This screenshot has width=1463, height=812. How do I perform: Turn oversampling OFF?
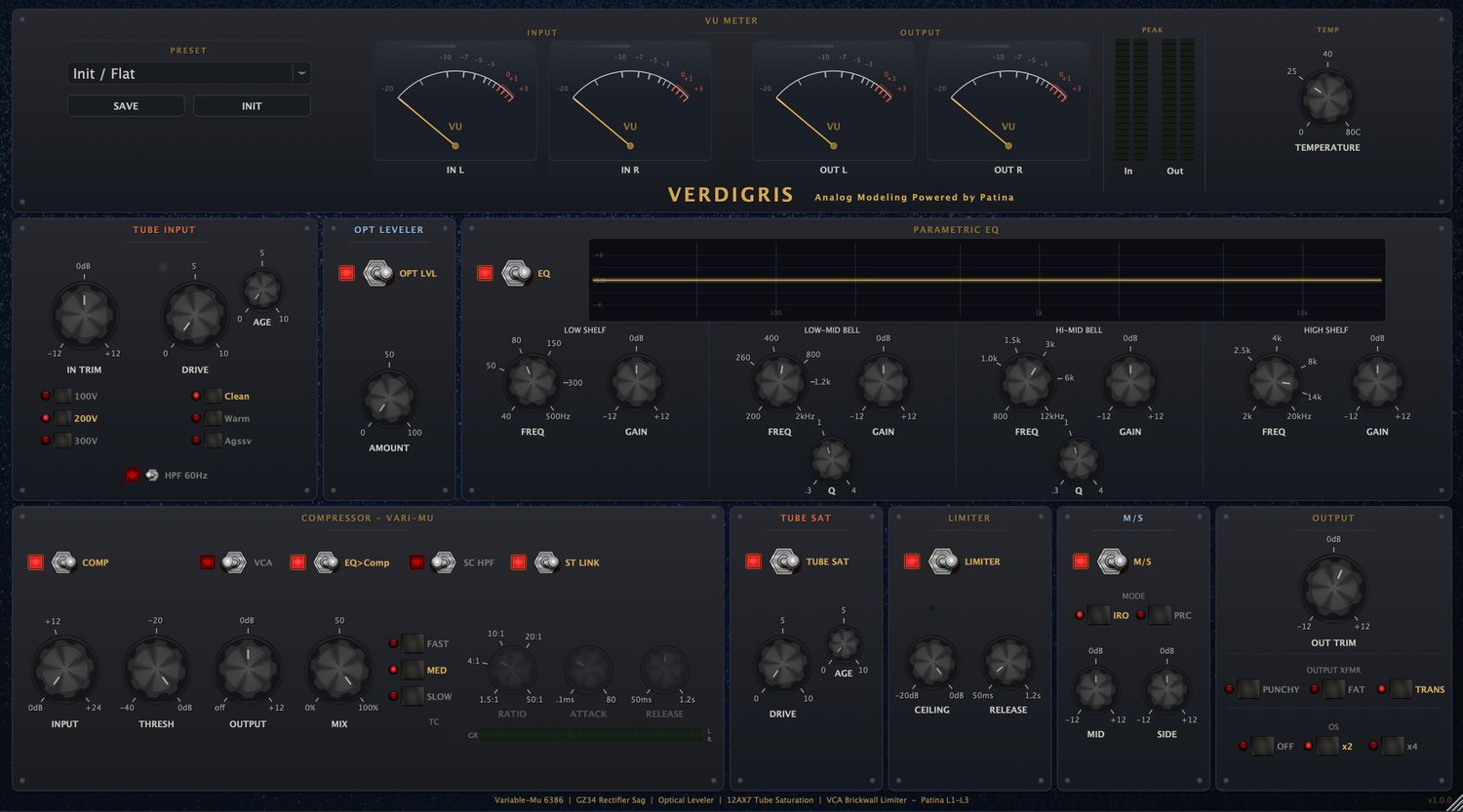[1262, 746]
